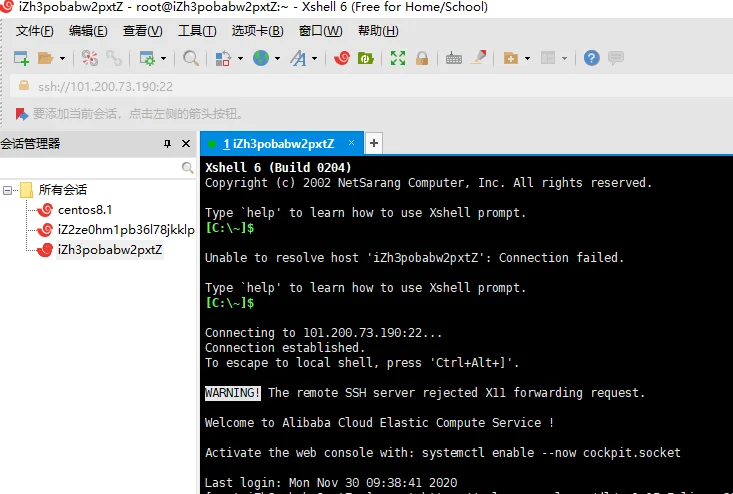Click the green Xftp folder icon
Screen dimensions: 733x494
pos(366,58)
